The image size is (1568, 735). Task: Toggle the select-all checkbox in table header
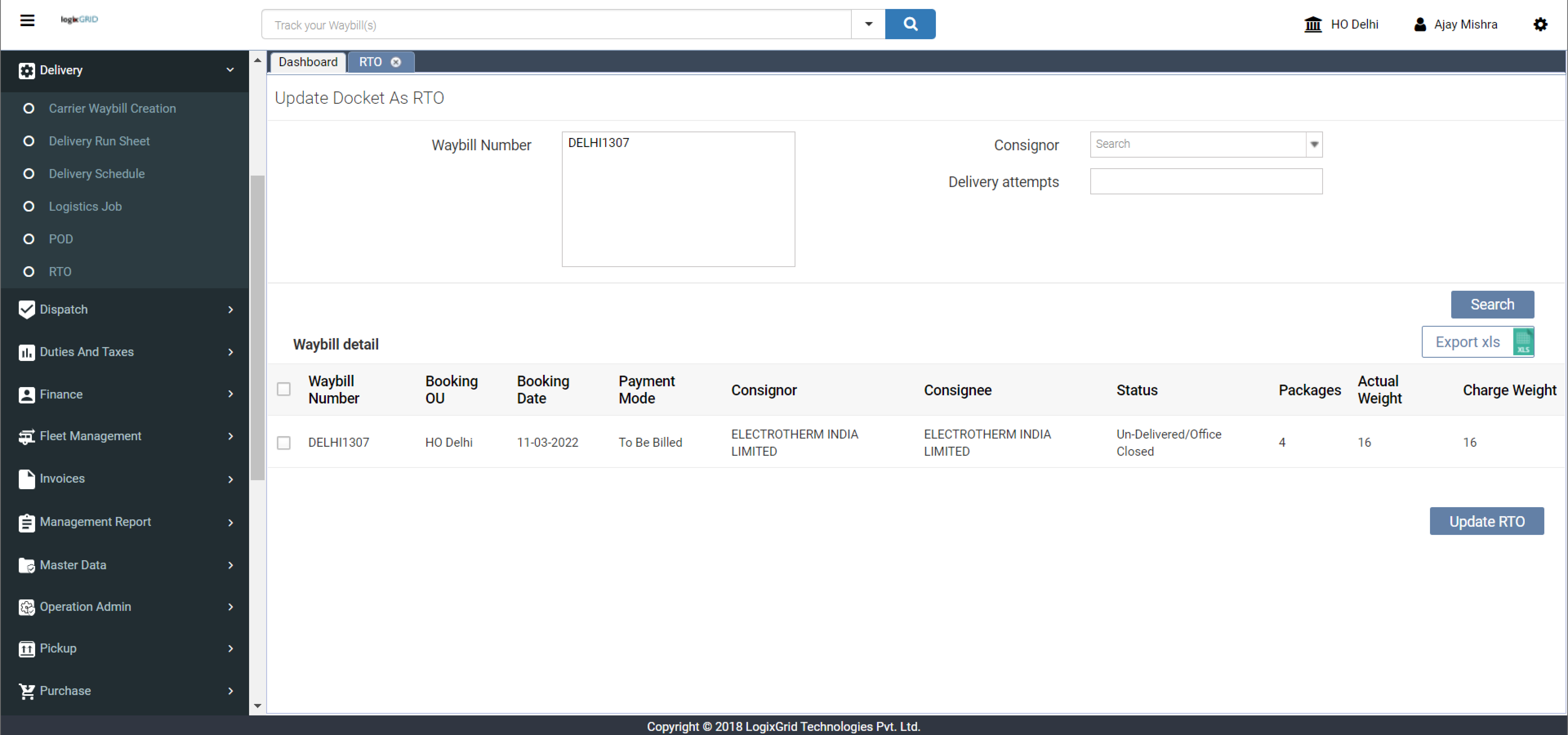coord(284,389)
